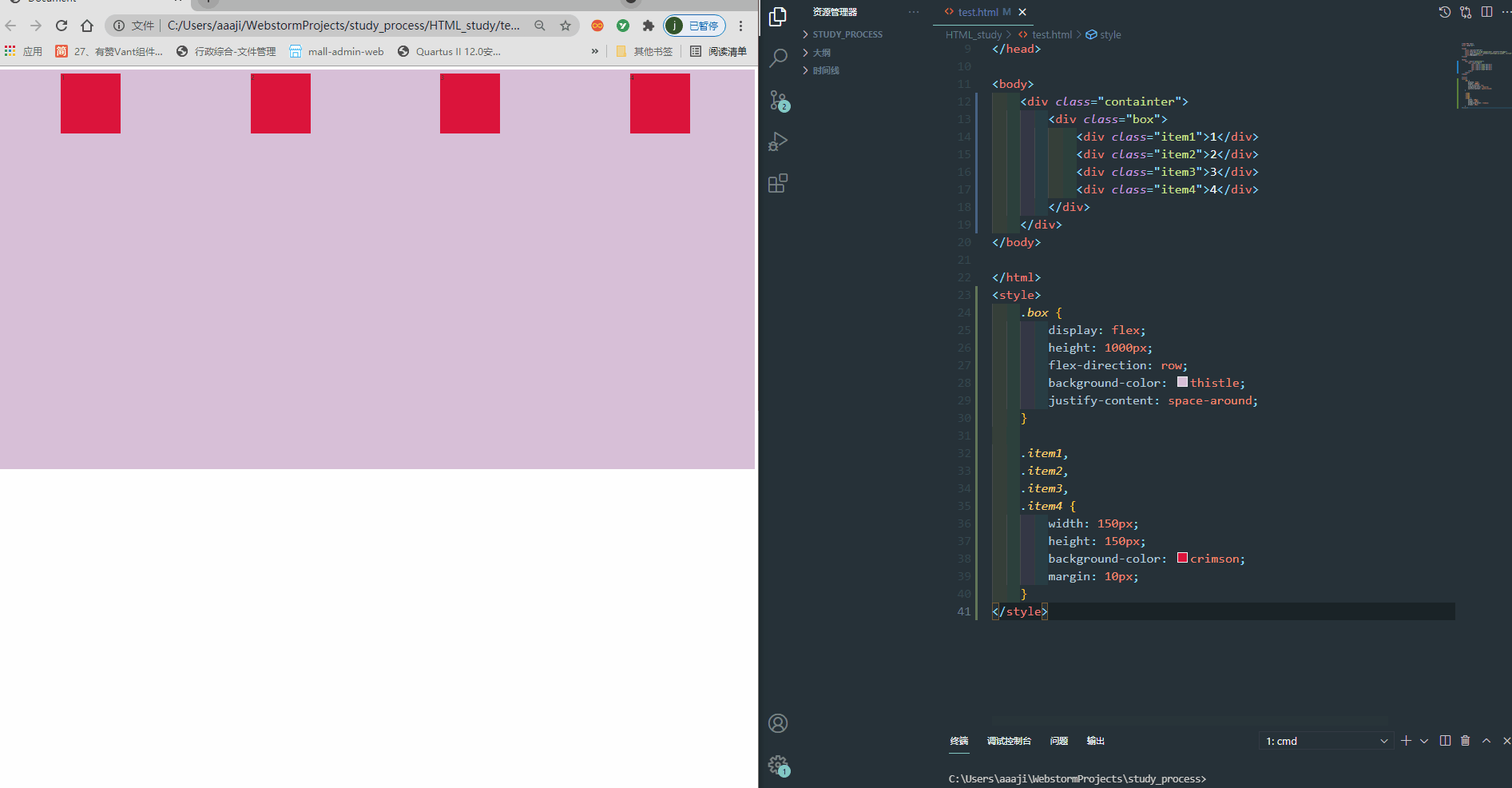Open the new terminal launch profile dropdown
This screenshot has width=1512, height=788.
pyautogui.click(x=1424, y=741)
